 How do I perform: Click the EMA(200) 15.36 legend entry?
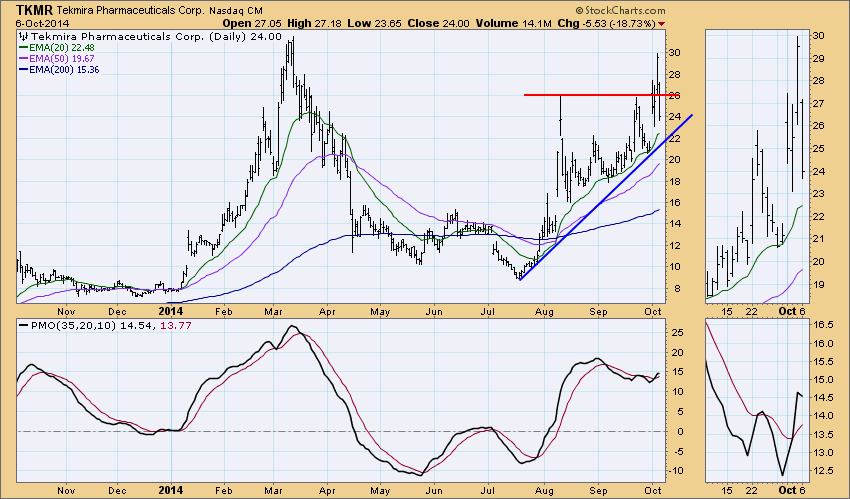click(x=59, y=69)
